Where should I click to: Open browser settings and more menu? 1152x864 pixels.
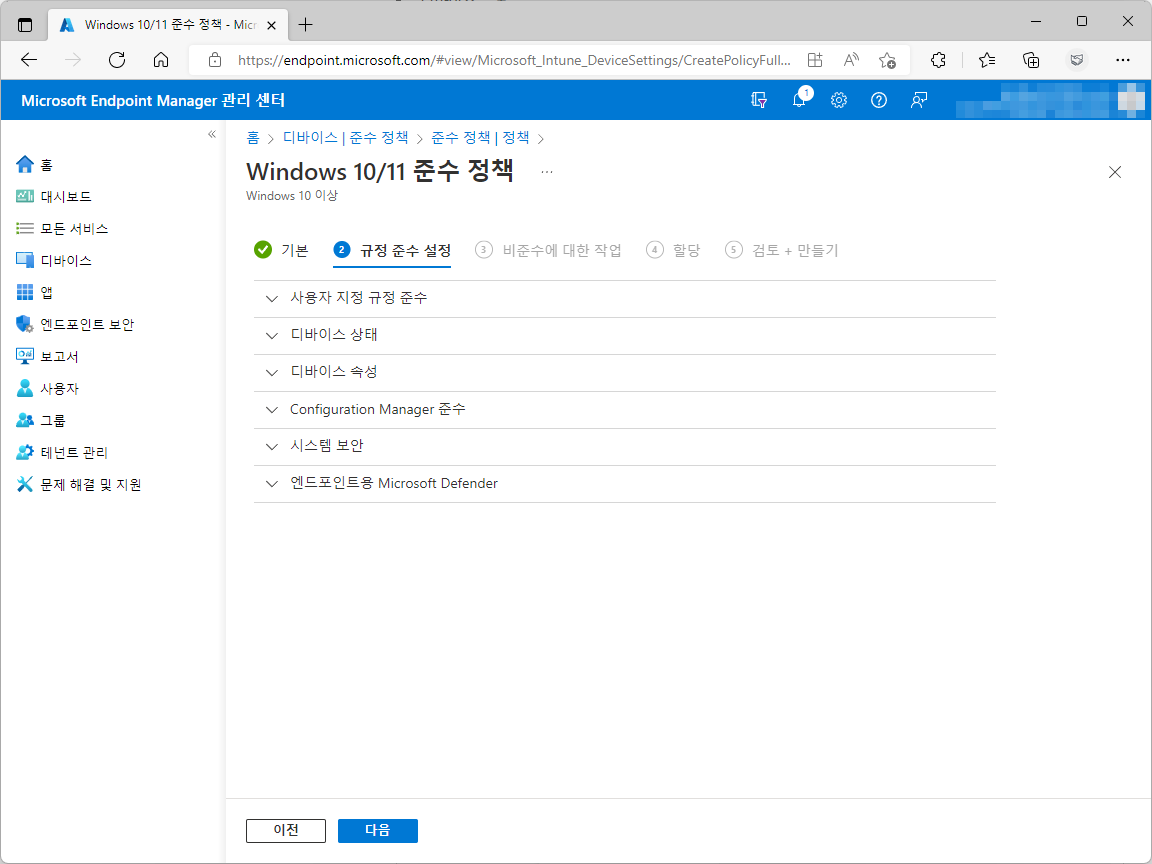tap(1122, 60)
